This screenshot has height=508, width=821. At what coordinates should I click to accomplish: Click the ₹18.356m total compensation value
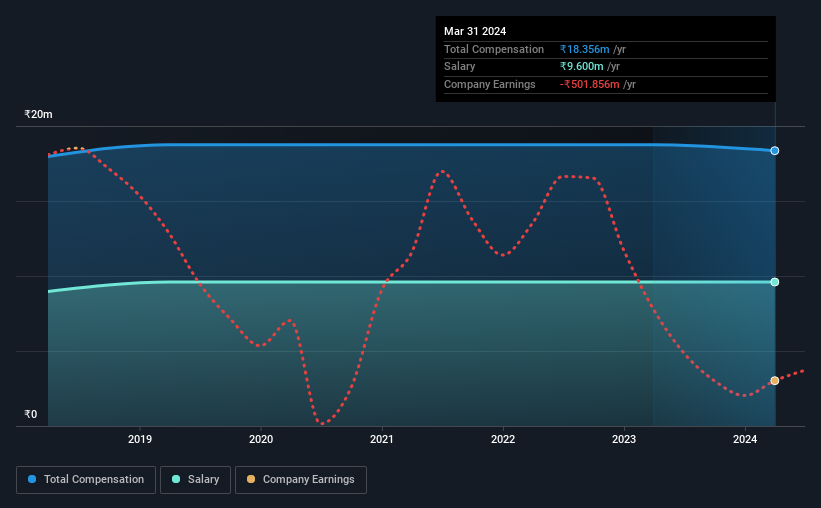584,49
